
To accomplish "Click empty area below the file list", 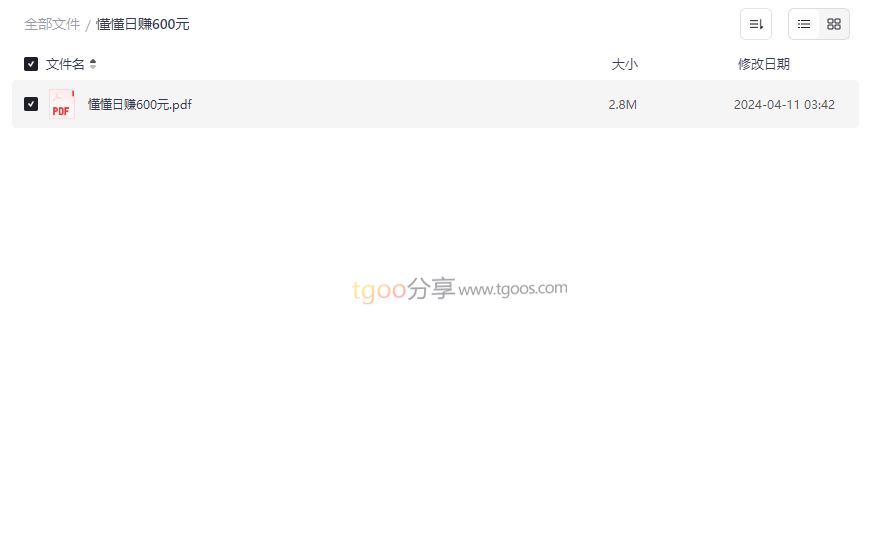I will pyautogui.click(x=435, y=418).
